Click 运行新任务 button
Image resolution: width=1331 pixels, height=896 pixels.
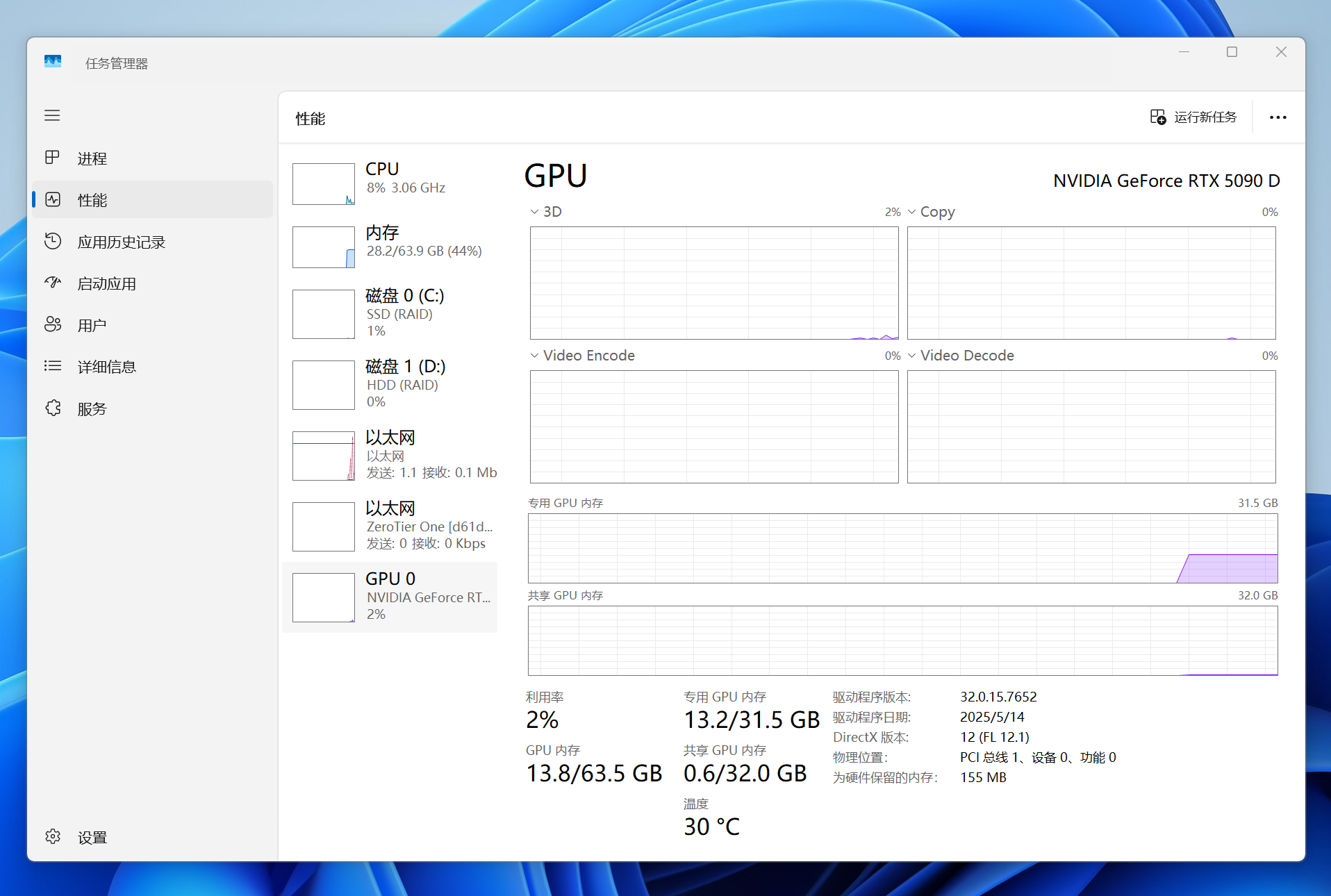[x=1194, y=117]
